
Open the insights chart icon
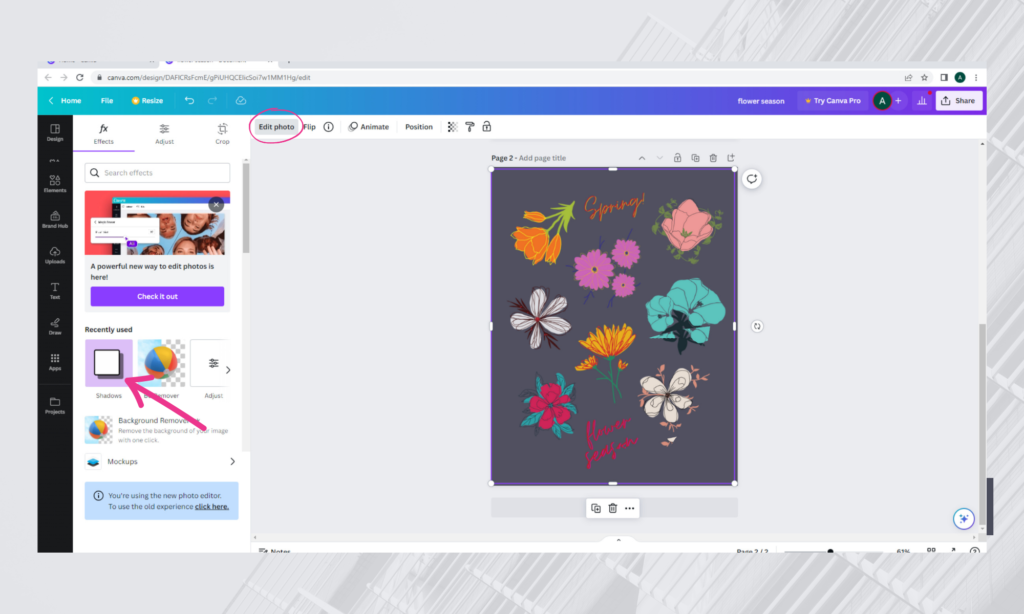pyautogui.click(x=921, y=101)
